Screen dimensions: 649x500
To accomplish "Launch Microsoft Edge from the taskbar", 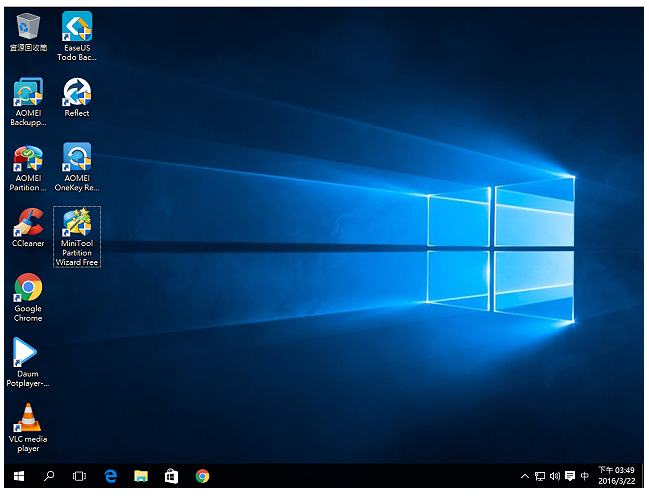I will click(111, 476).
